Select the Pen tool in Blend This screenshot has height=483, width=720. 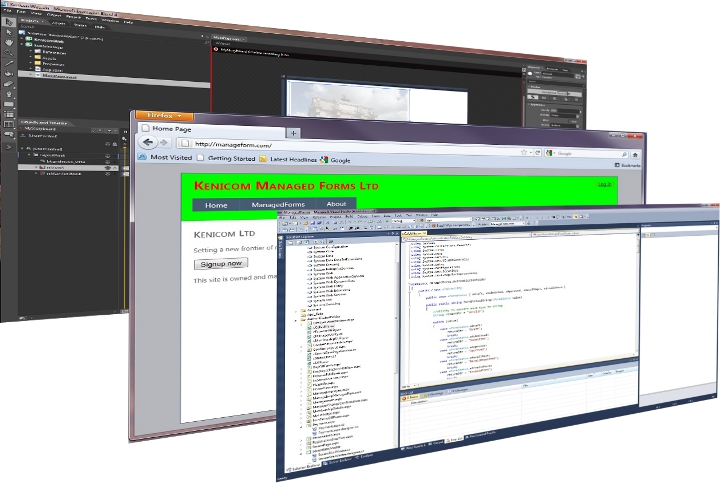click(9, 94)
